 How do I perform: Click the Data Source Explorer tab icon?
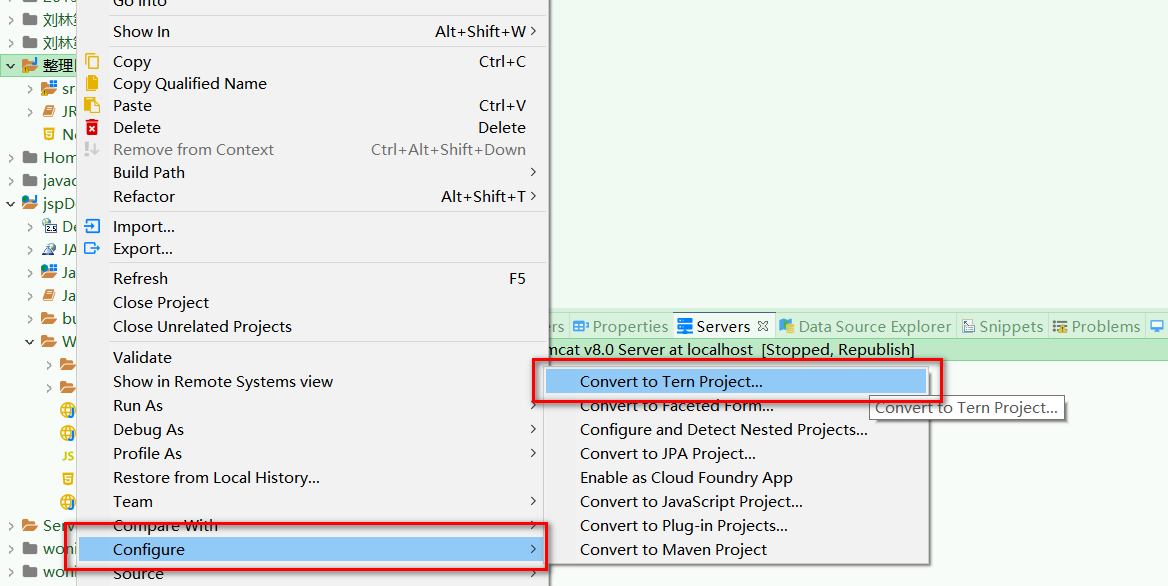point(786,326)
